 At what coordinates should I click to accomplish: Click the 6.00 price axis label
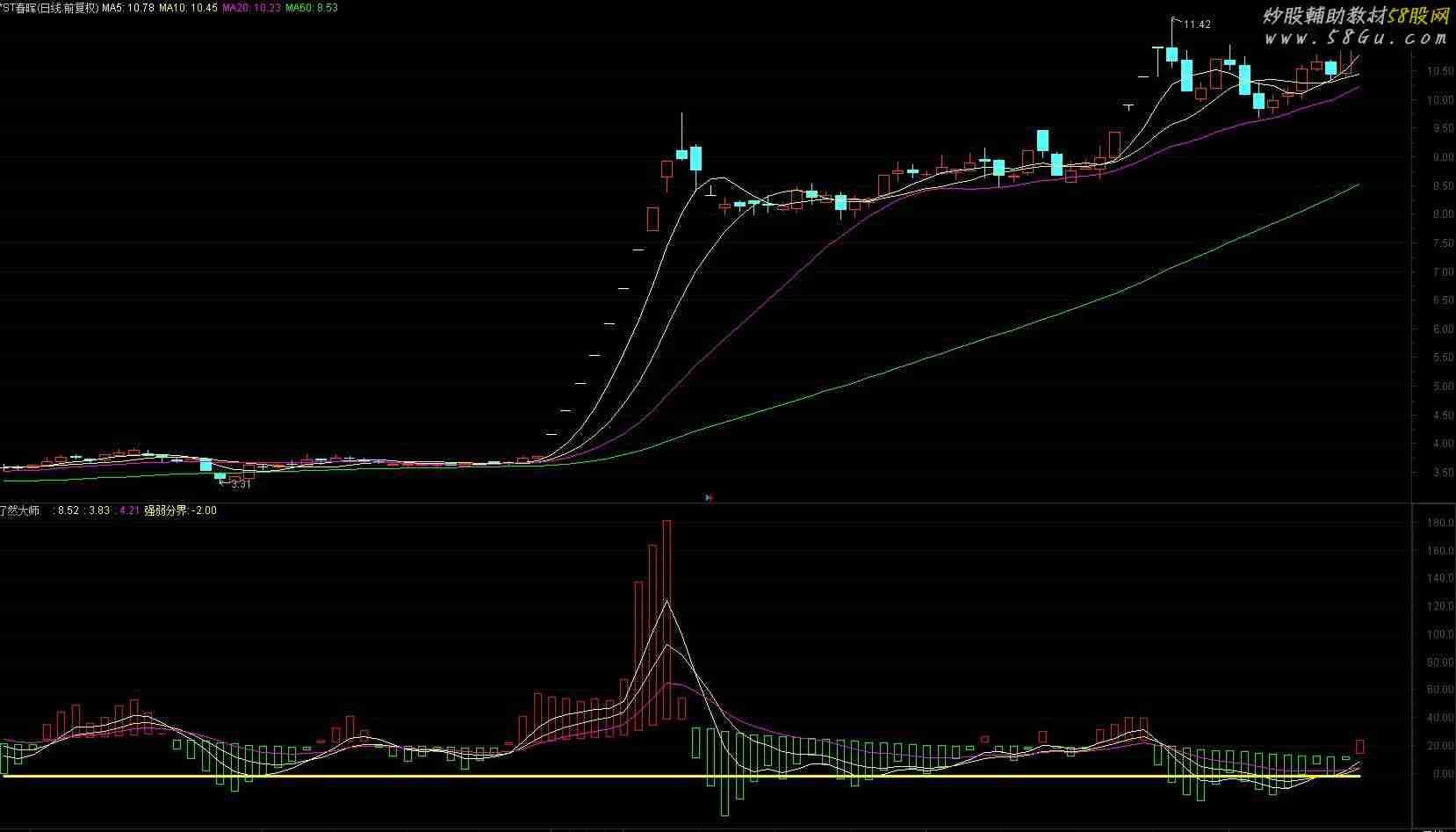[1443, 329]
